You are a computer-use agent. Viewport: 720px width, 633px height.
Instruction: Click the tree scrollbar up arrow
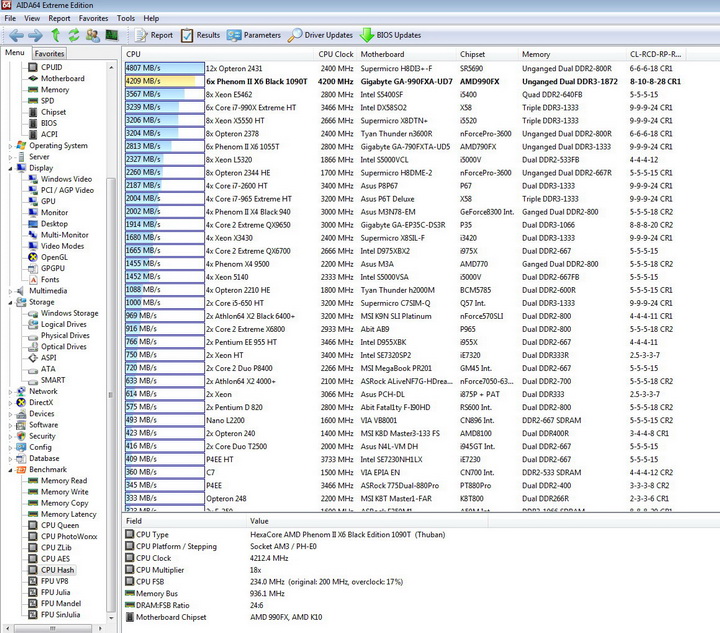[x=111, y=67]
